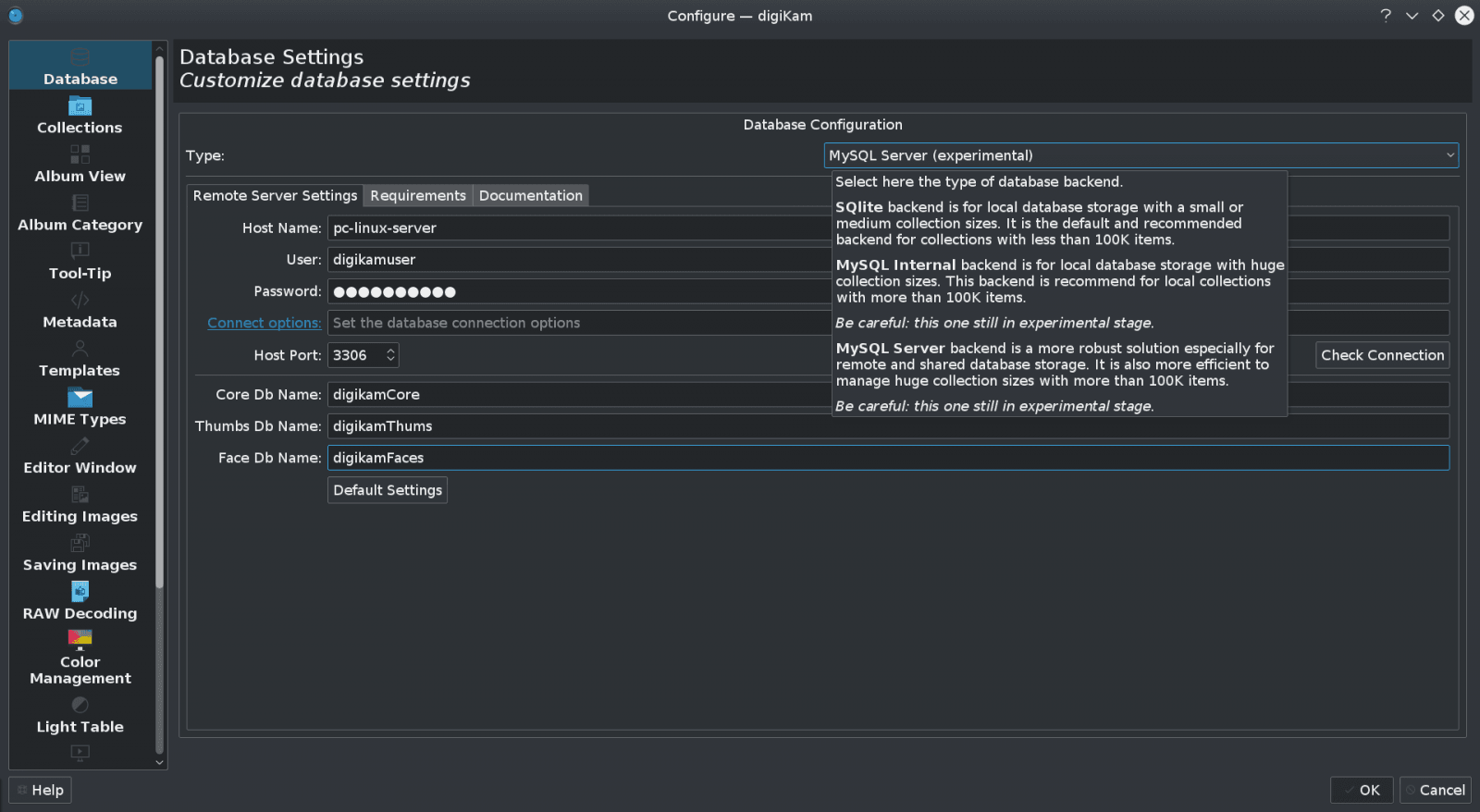
Task: Open the Database settings page icon
Action: click(x=80, y=56)
